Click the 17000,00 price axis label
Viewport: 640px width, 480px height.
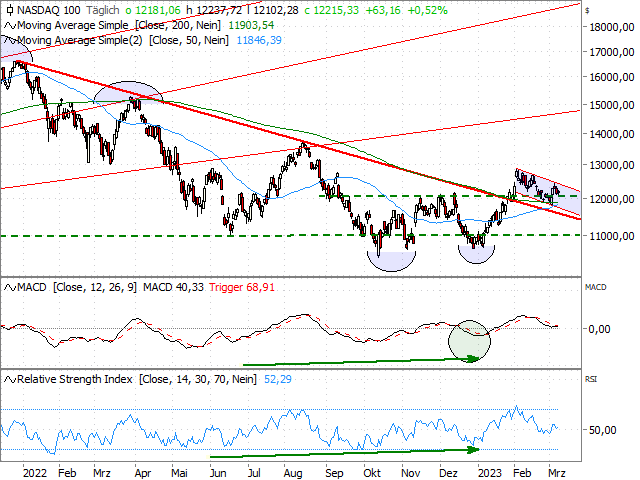(x=612, y=52)
